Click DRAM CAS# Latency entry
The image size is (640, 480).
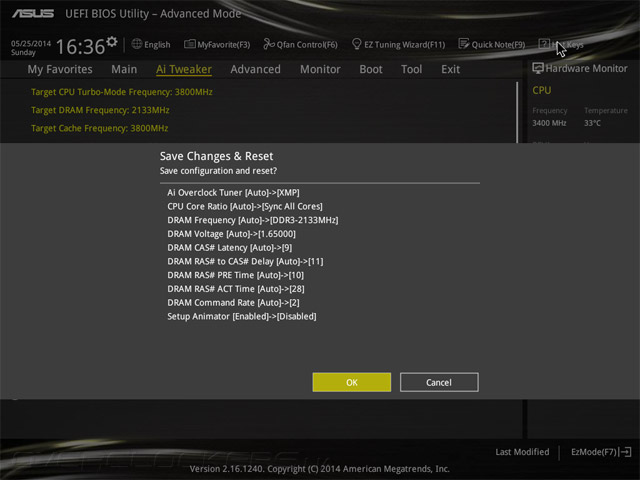[229, 248]
